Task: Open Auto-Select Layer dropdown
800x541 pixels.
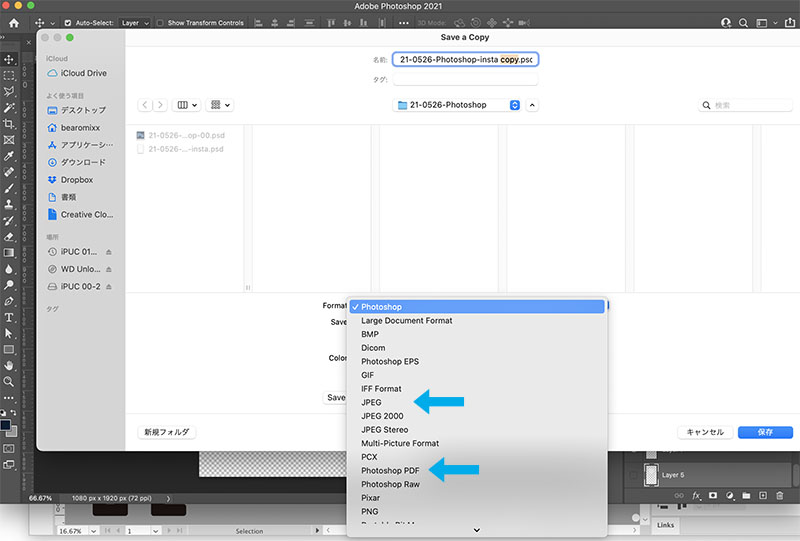Action: [x=135, y=23]
